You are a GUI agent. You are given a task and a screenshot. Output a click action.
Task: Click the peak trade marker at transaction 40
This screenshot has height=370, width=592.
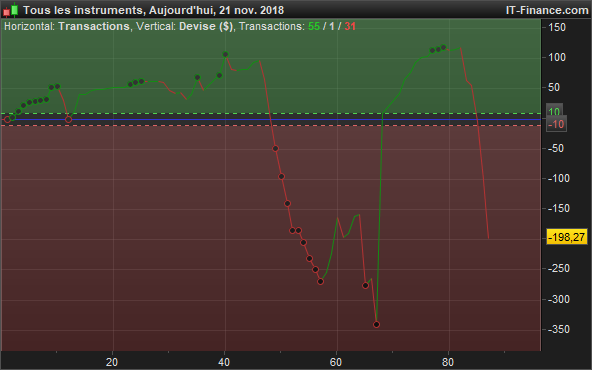tap(225, 54)
